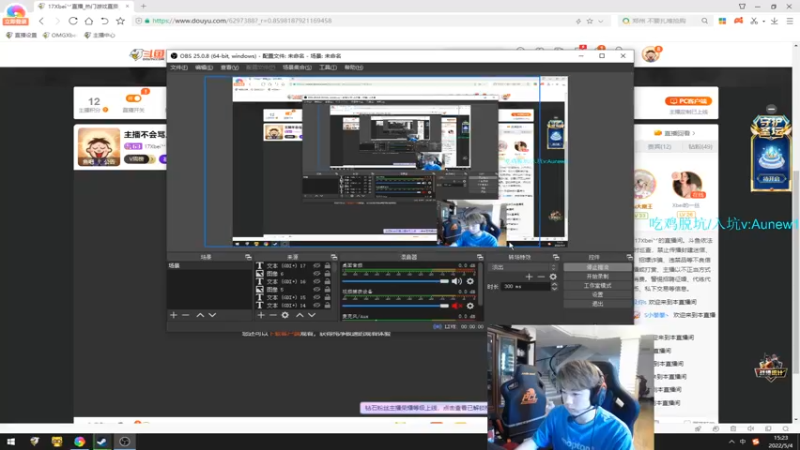This screenshot has width=800, height=450.
Task: Adjust the desktop audio volume slider
Action: coord(395,281)
